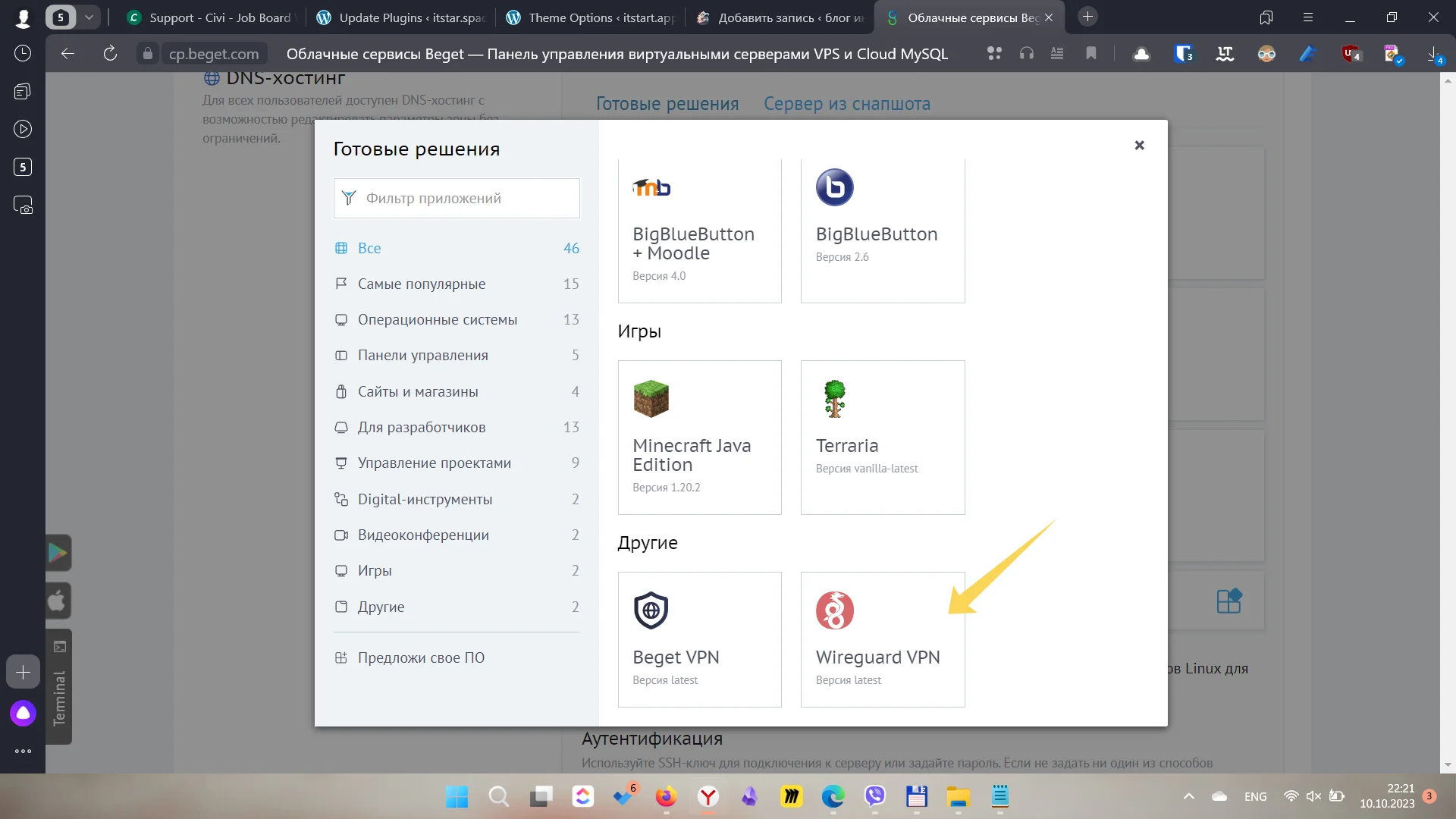The width and height of the screenshot is (1456, 819).
Task: Open Yandex Browser from taskbar
Action: [x=708, y=796]
